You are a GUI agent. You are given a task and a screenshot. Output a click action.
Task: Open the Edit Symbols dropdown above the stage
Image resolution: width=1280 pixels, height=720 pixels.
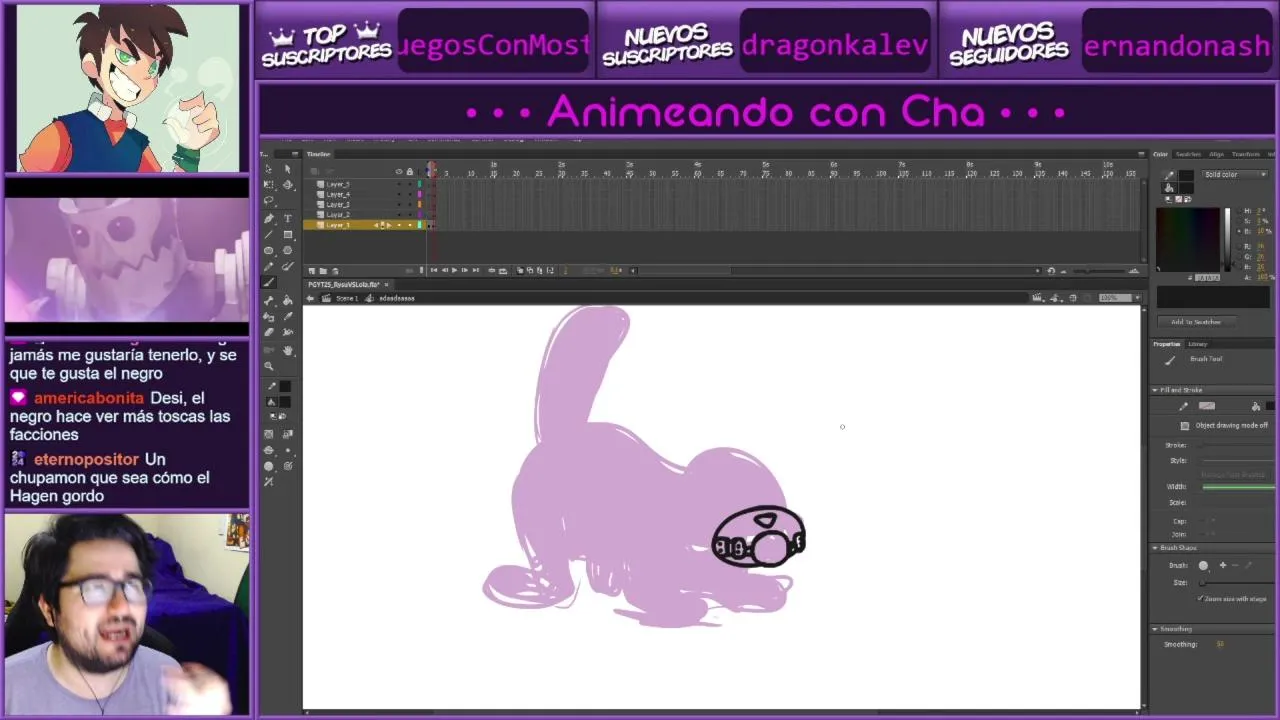(x=1055, y=297)
